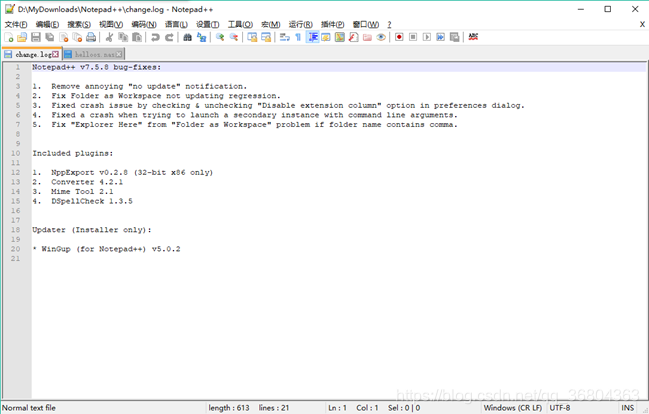Click the 'Updater (Installer only):' line
This screenshot has width=649, height=414.
tap(92, 230)
